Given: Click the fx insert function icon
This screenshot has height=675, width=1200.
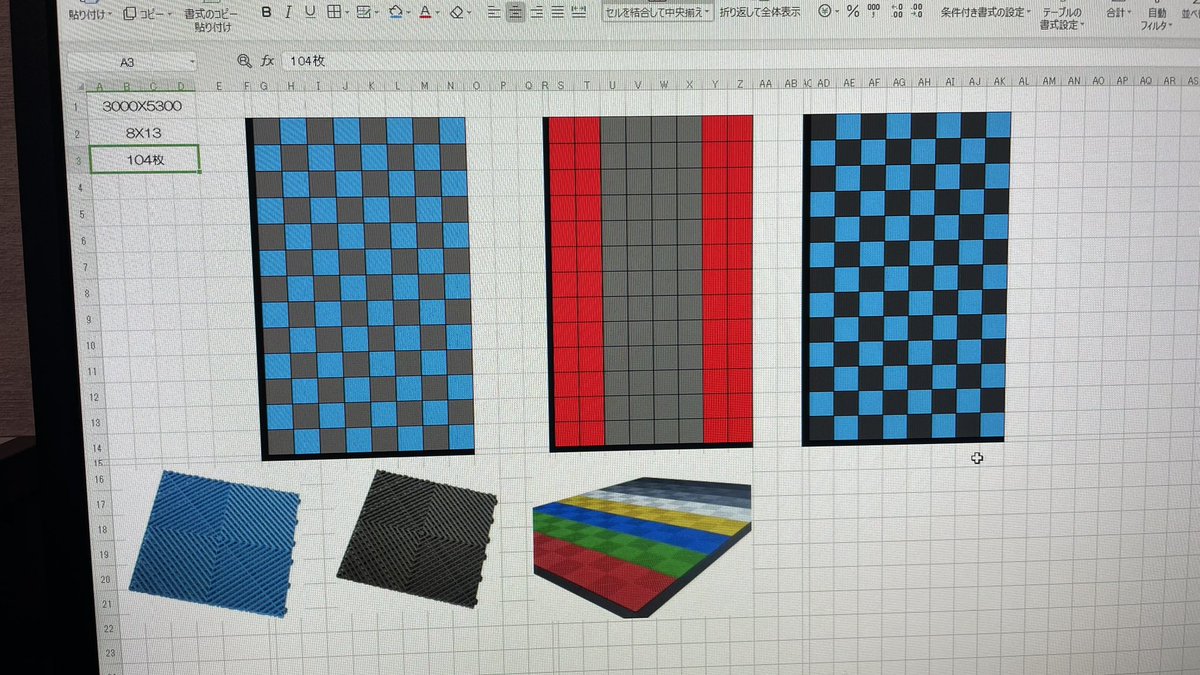Looking at the screenshot, I should click(x=267, y=61).
